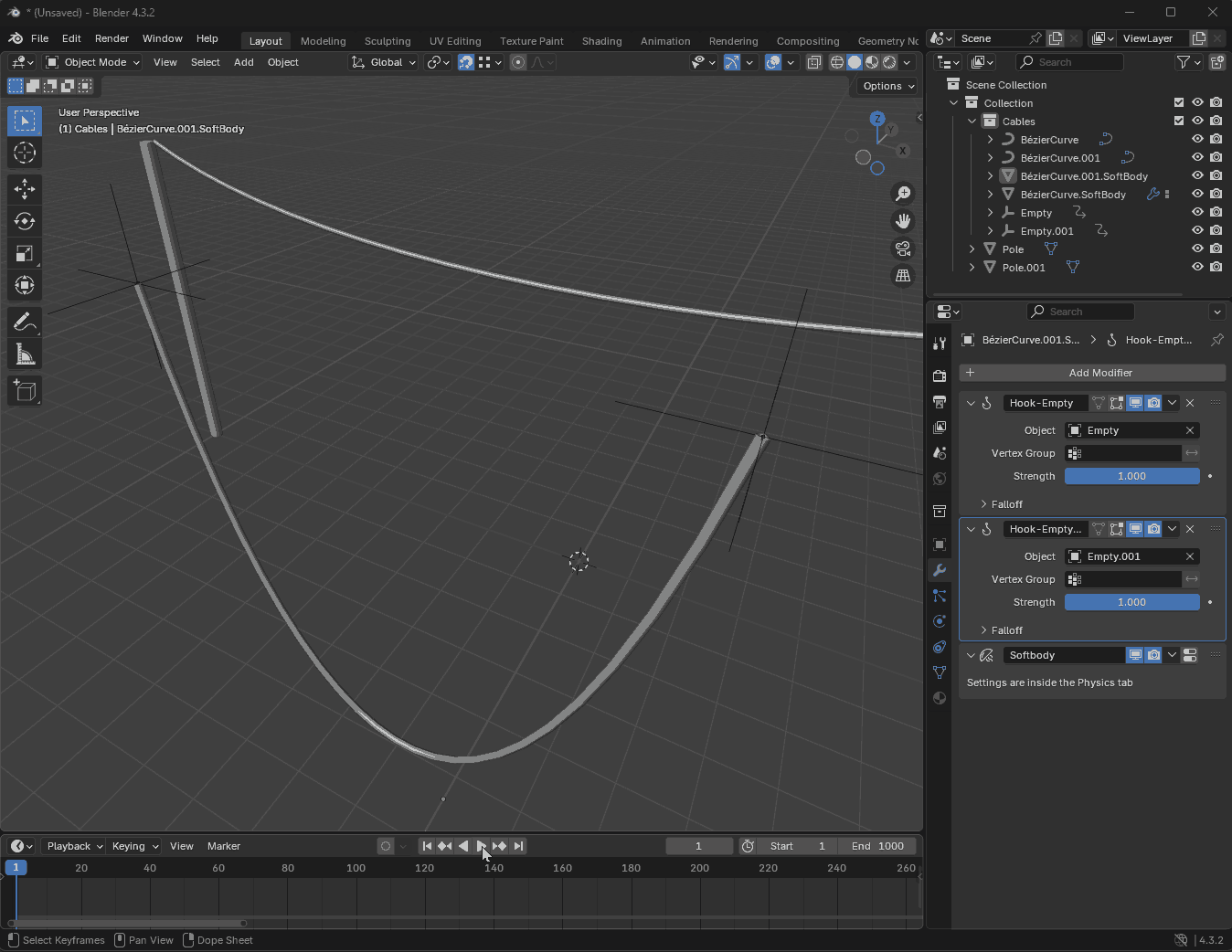Select the Measure tool

coord(25,354)
